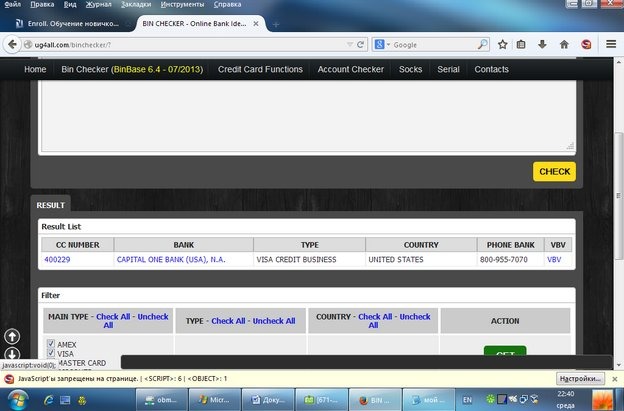Click the green system tray icon
The image size is (624, 411).
tap(490, 398)
